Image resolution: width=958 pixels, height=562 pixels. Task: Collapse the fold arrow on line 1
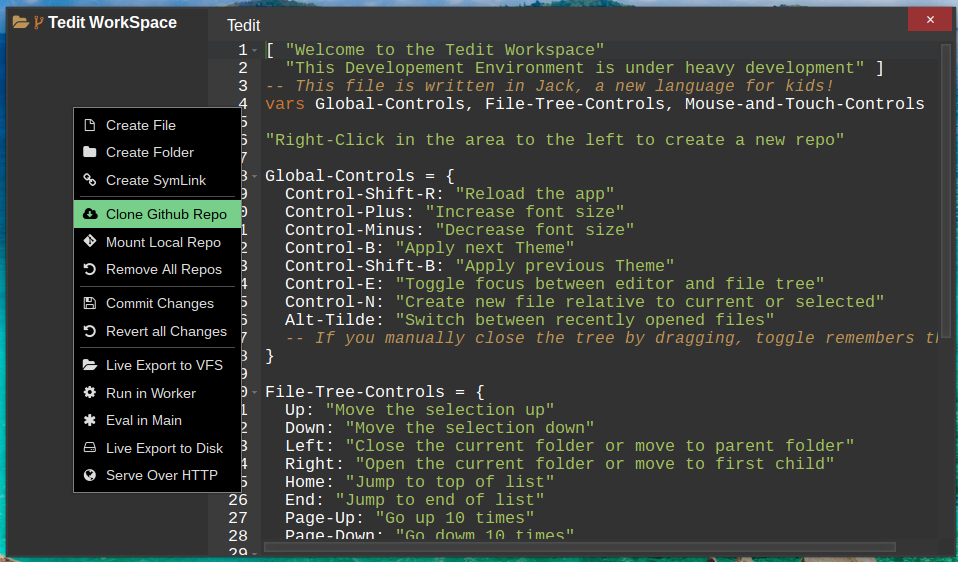[255, 51]
